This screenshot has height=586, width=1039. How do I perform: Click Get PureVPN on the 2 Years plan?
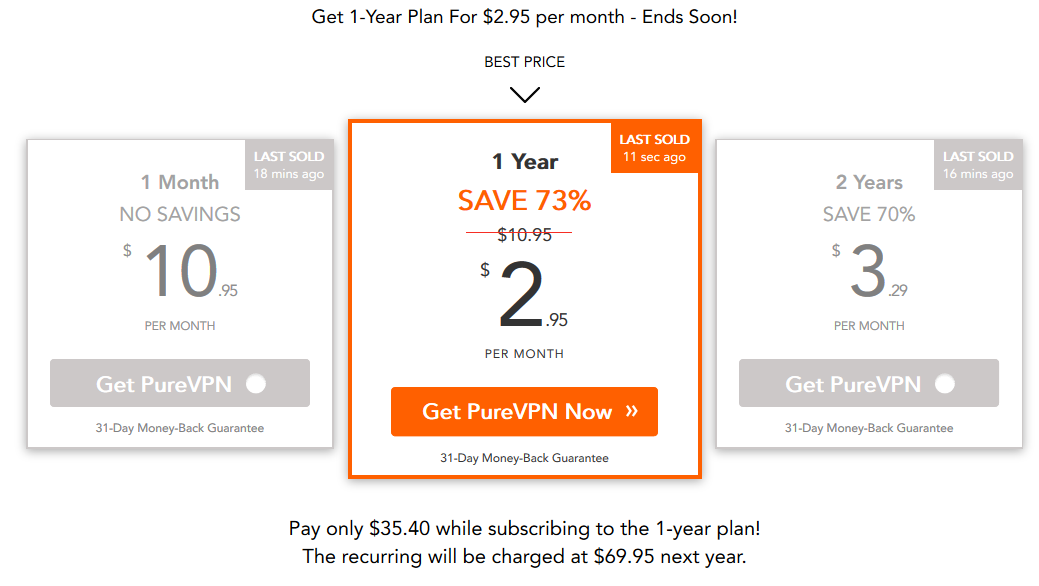click(868, 383)
